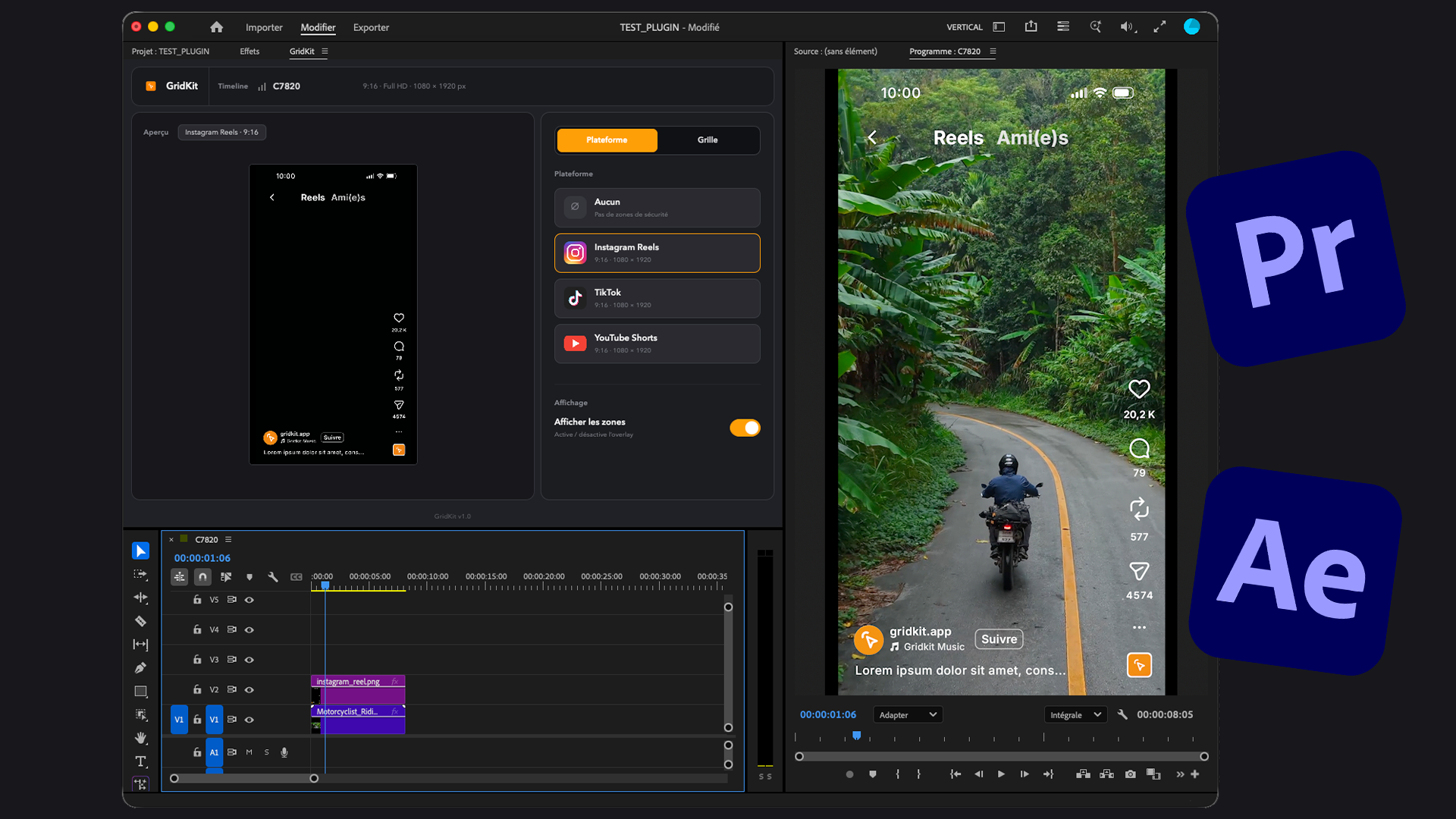Toggle timeline snapping magnet button
This screenshot has height=819, width=1456.
[x=202, y=577]
